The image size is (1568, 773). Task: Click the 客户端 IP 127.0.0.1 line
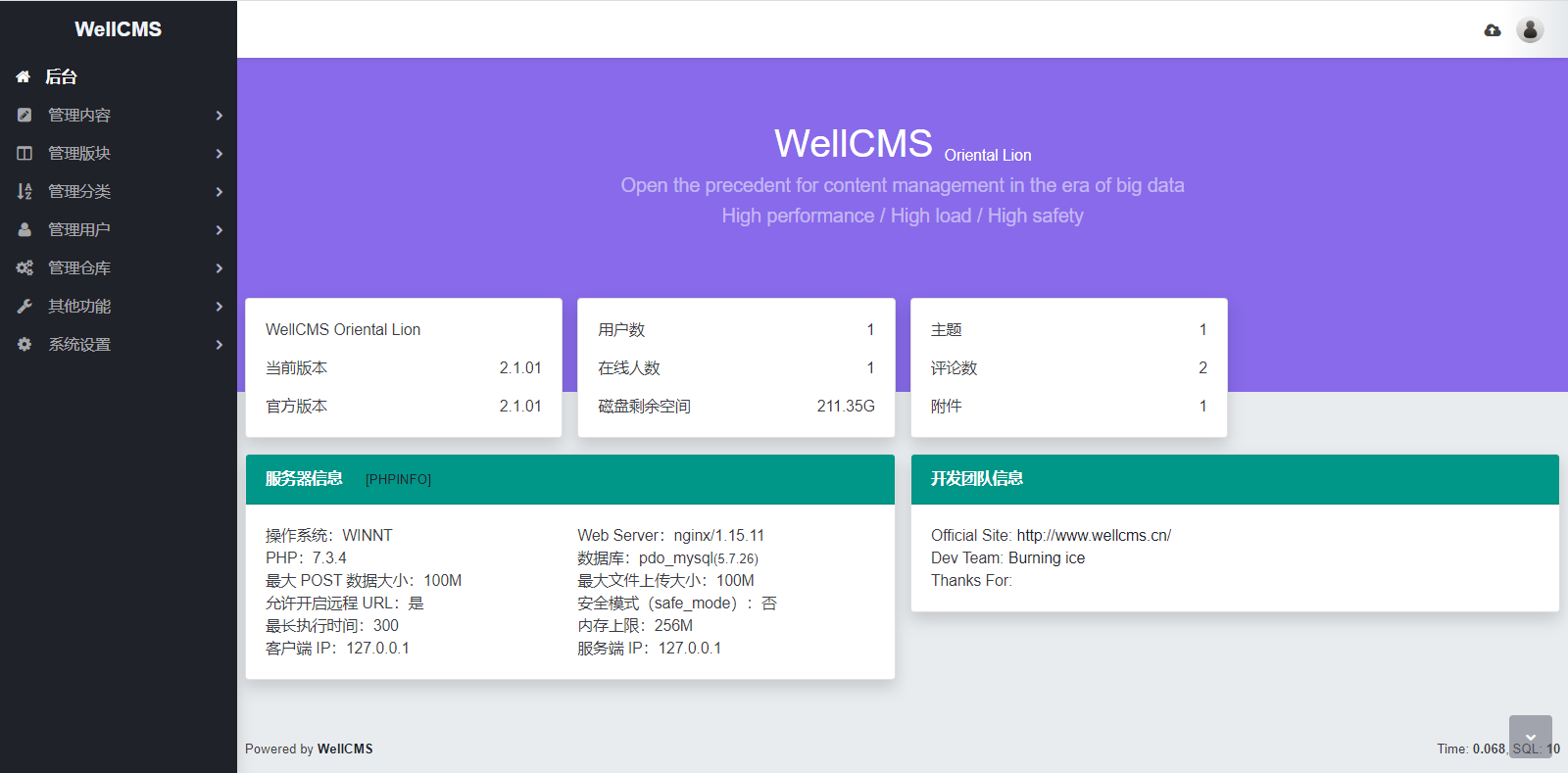tap(337, 648)
